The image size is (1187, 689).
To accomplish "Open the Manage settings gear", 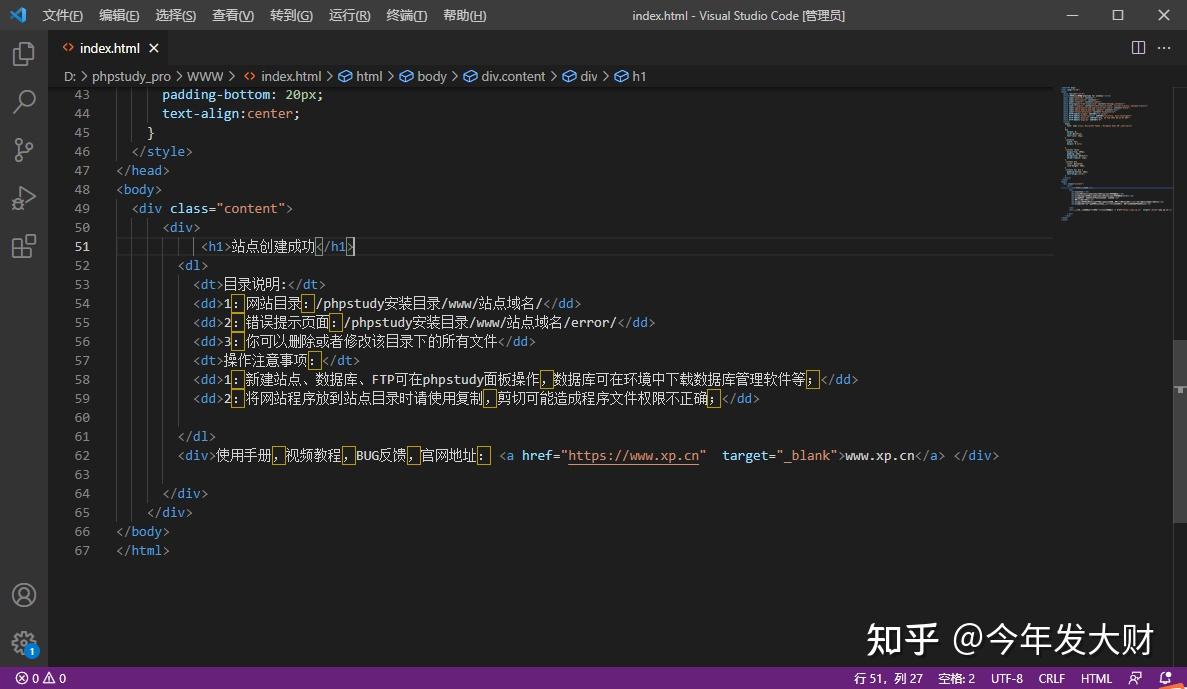I will click(23, 643).
